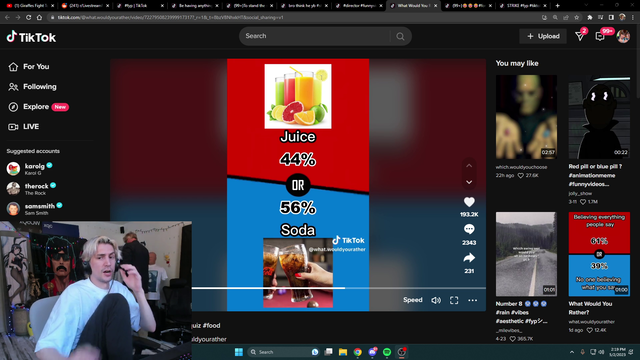Reload the page in Chrome
Viewport: 640px width, 360px height.
29,18
